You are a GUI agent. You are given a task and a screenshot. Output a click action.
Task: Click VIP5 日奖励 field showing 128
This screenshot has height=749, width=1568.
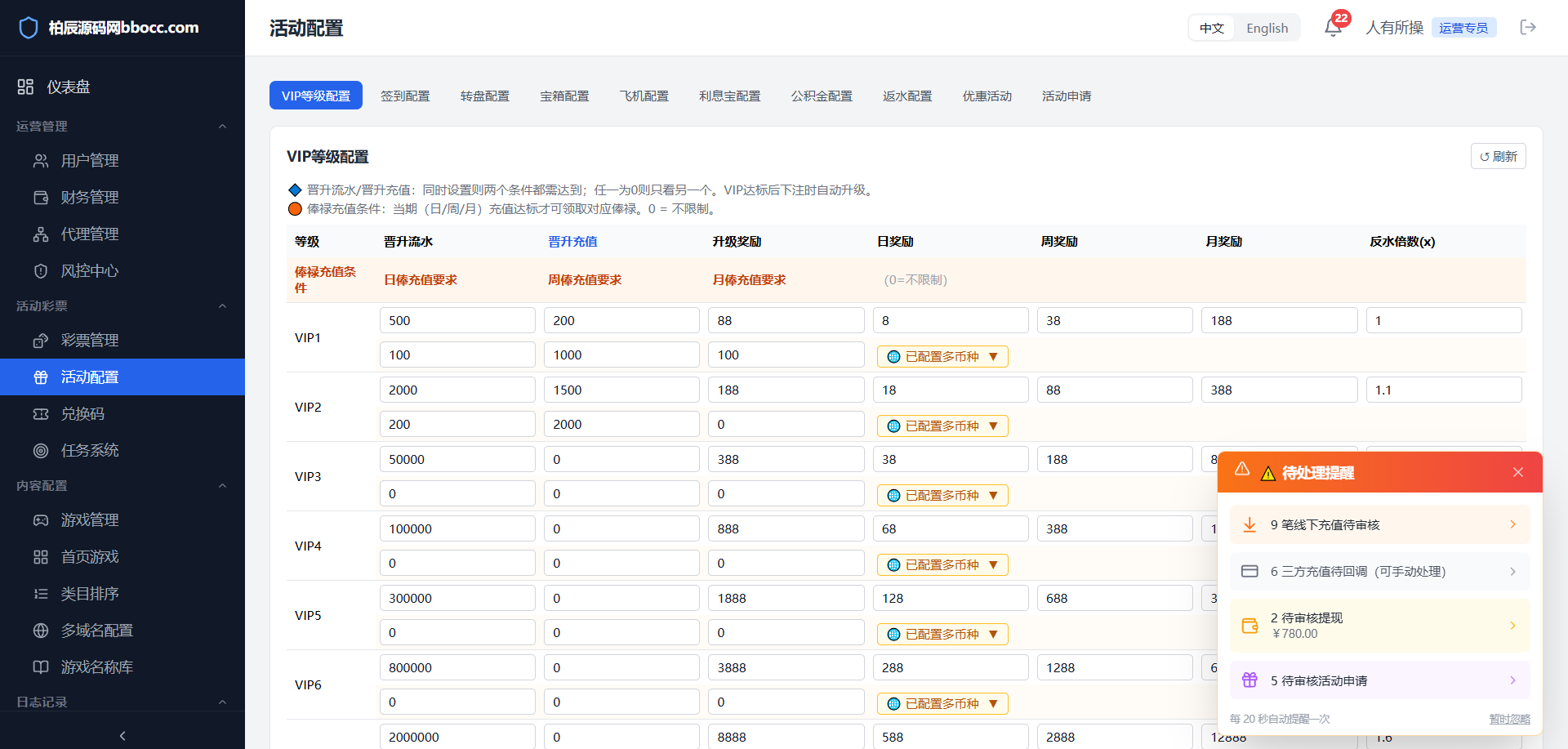pos(951,598)
